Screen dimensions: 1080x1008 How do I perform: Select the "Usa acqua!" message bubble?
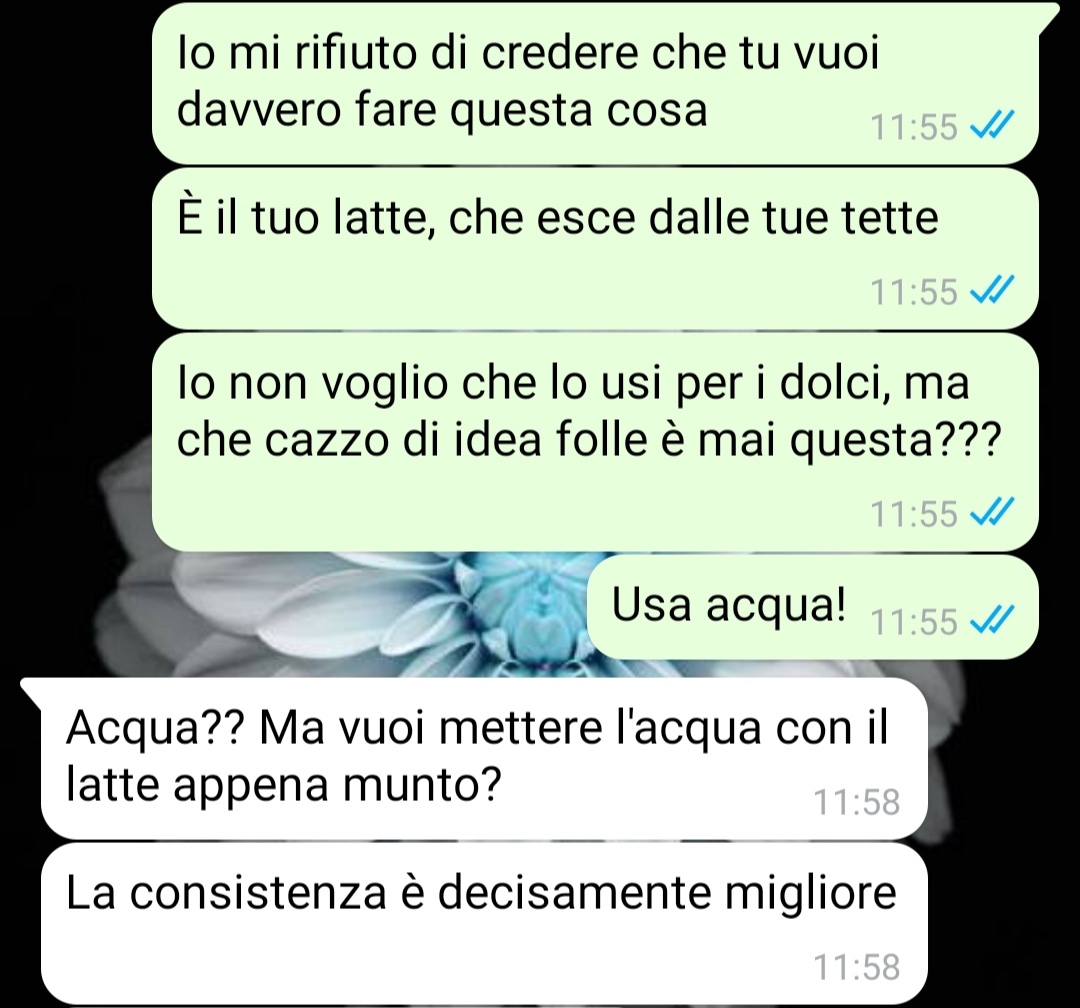[x=813, y=606]
